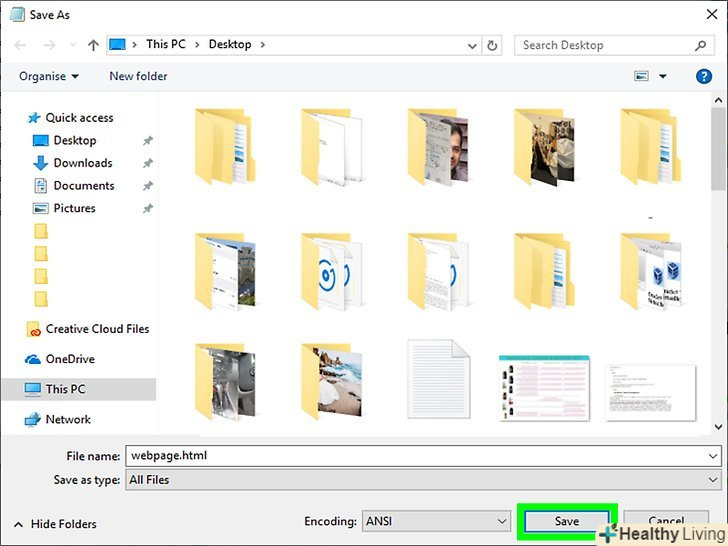Viewport: 728px width, 546px height.
Task: Open Documents in Quick access
Action: point(84,186)
